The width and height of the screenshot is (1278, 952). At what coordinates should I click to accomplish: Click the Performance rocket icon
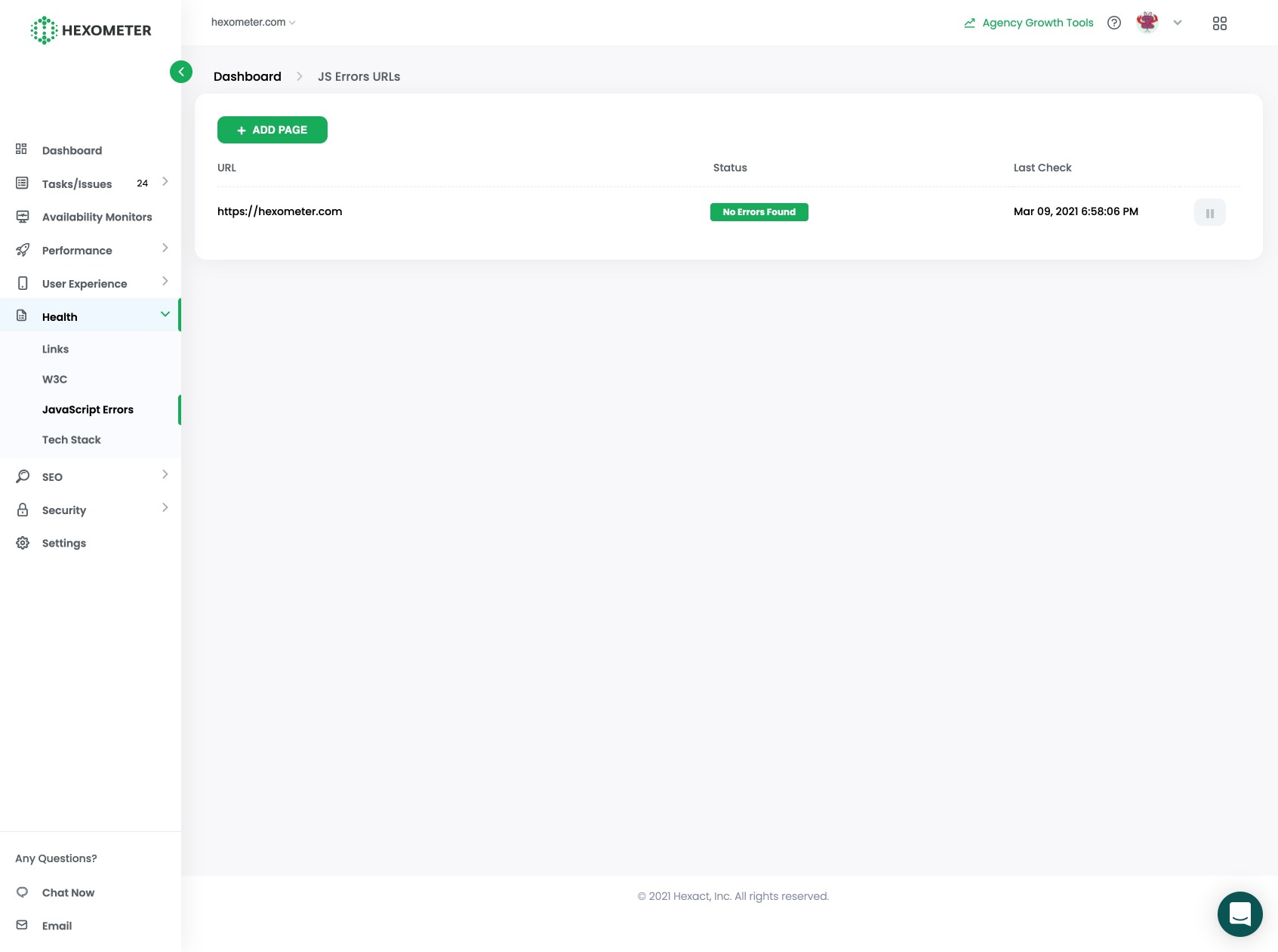pyautogui.click(x=22, y=250)
